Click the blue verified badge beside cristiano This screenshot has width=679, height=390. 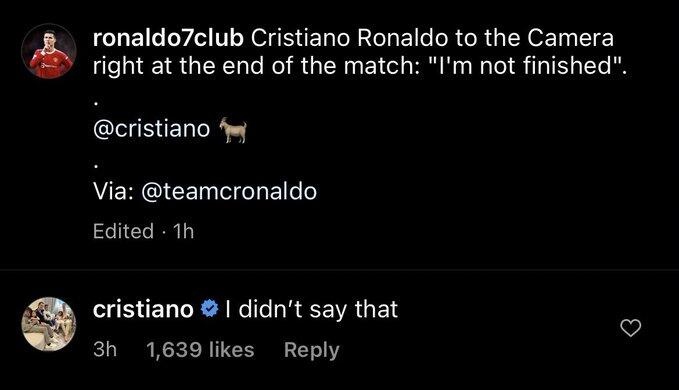click(210, 309)
